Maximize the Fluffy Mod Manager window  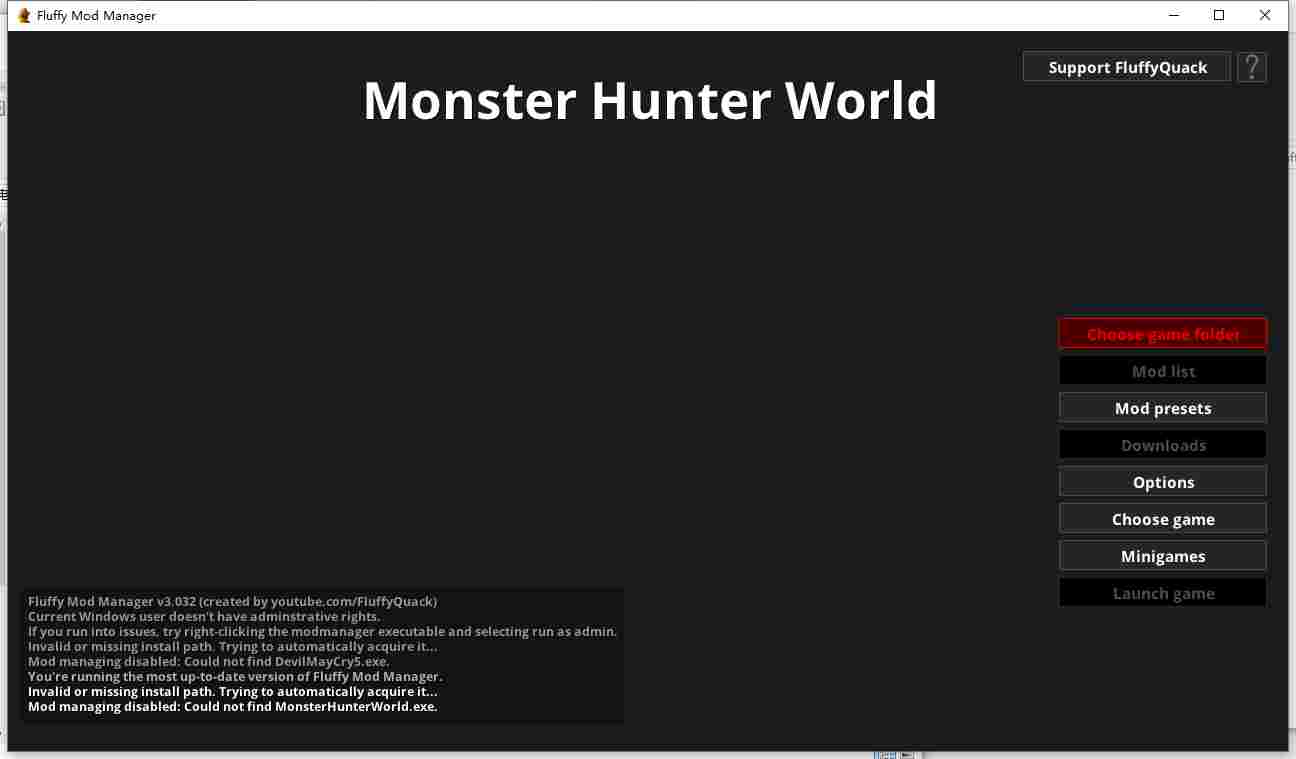[1219, 15]
